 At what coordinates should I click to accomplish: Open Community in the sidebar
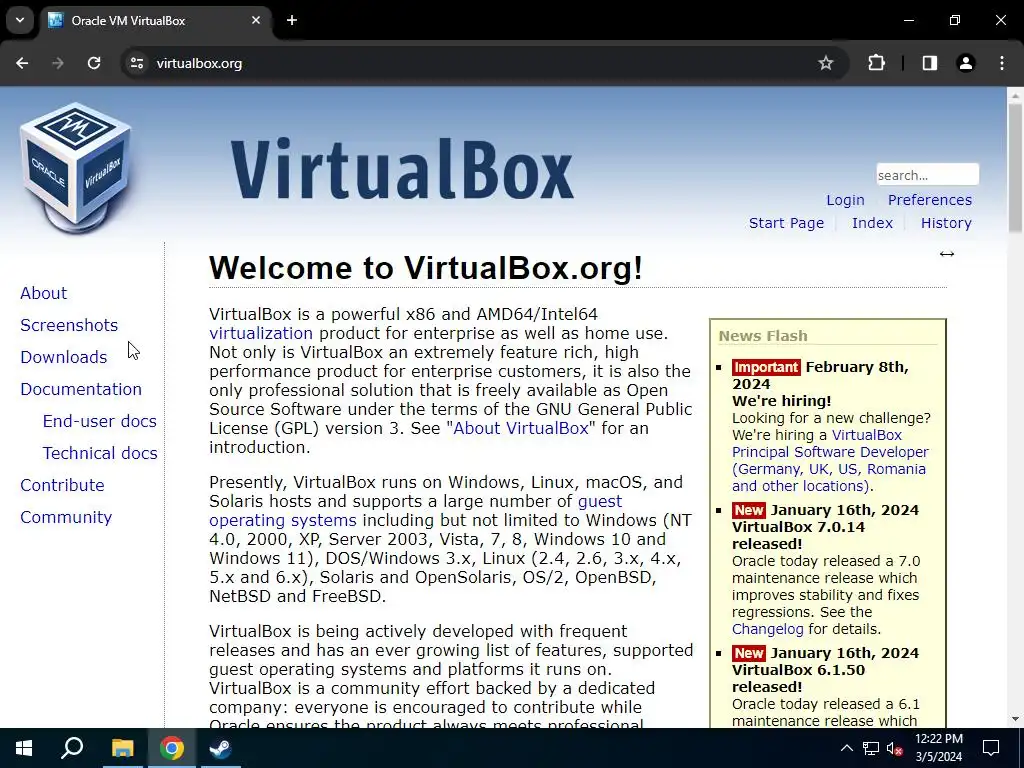coord(66,517)
